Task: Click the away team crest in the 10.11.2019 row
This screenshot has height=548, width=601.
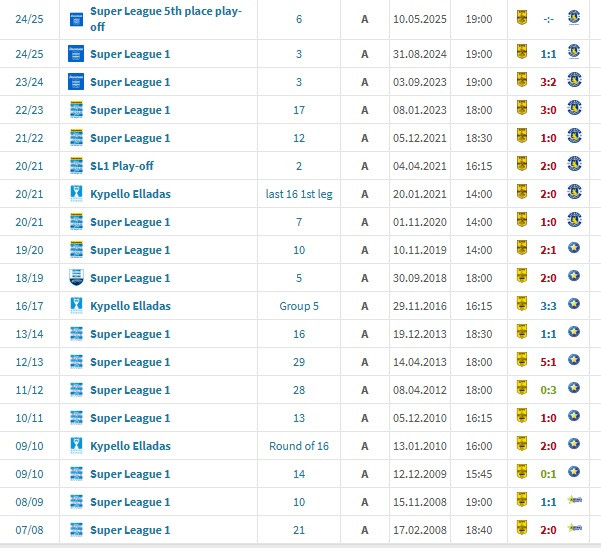Action: 572,250
